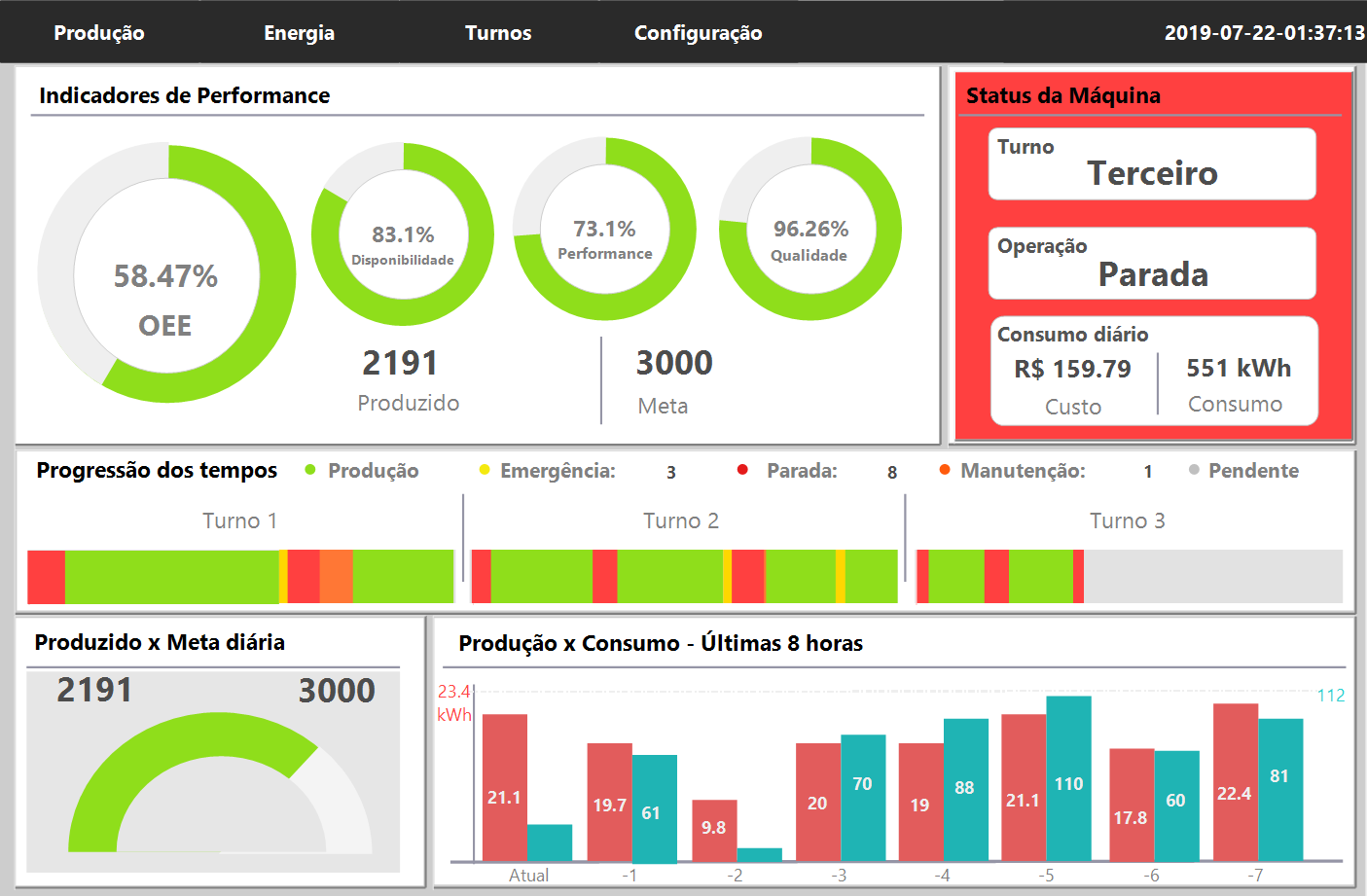Click the teal bar labeled 110
1367x896 pixels.
pyautogui.click(x=1068, y=778)
